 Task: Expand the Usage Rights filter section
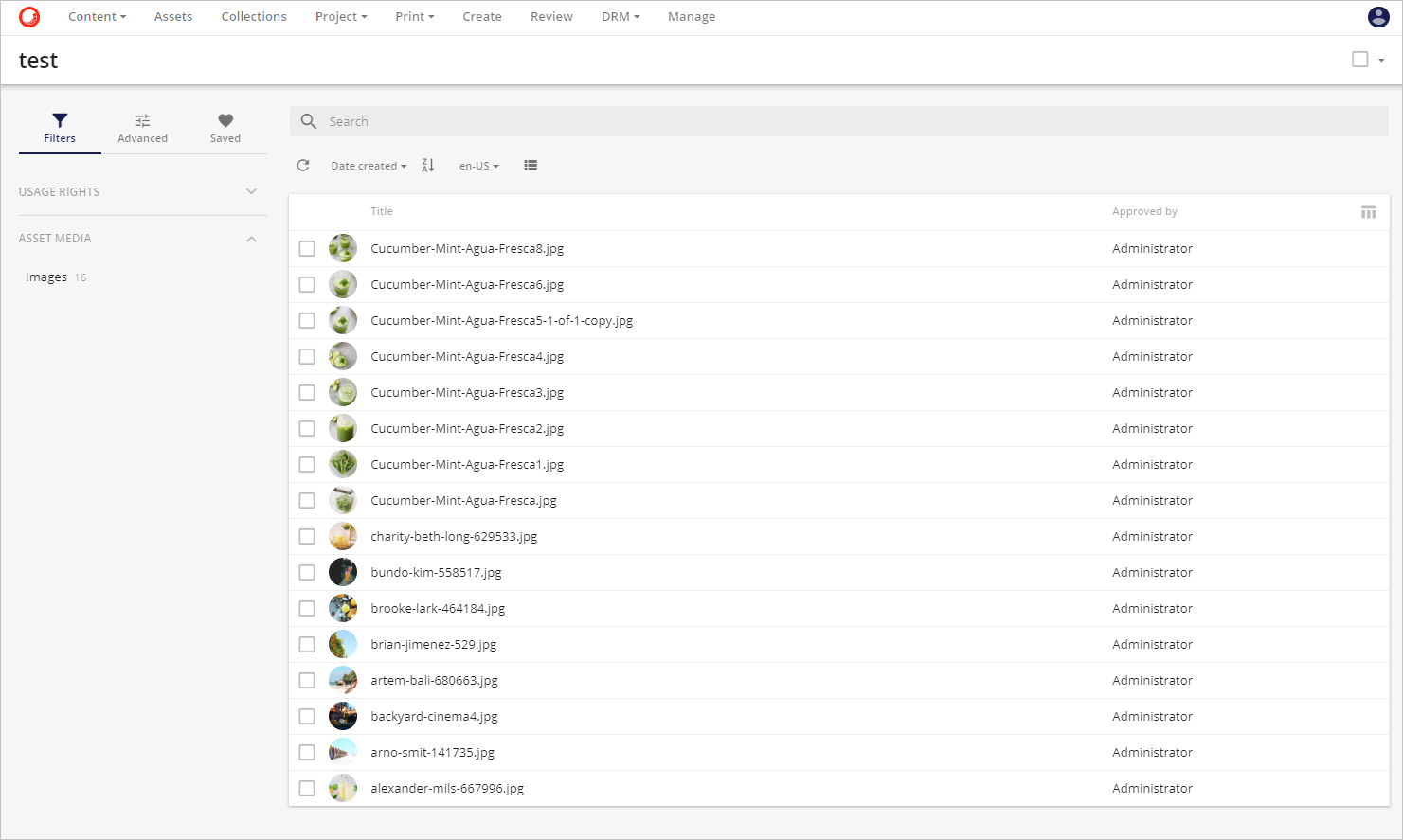(251, 191)
